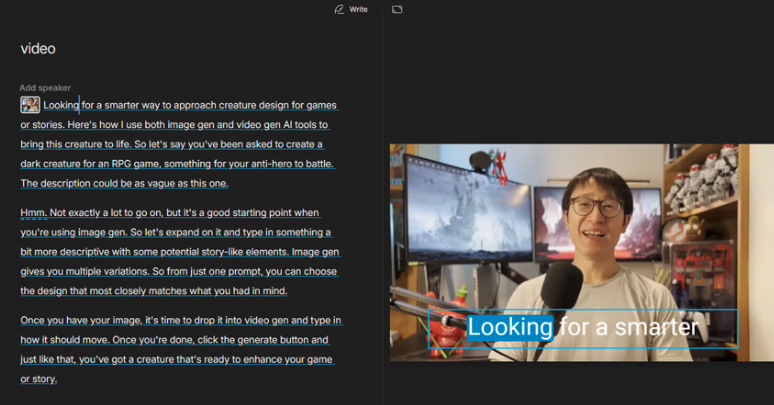Click the word "Hmm." in the transcript
This screenshot has width=774, height=405.
(32, 213)
